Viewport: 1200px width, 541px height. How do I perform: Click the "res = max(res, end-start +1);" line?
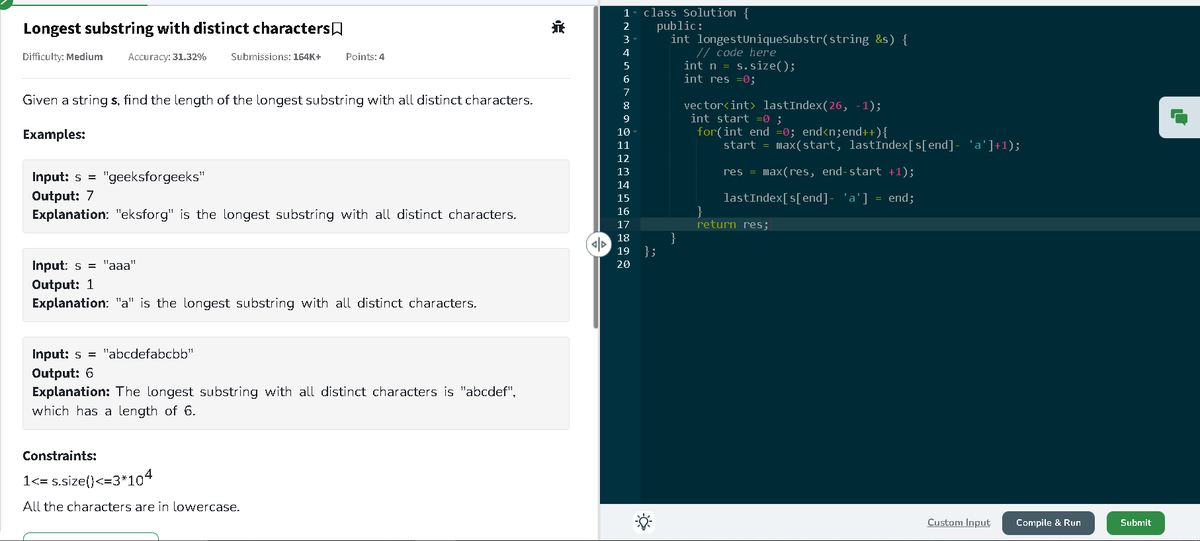click(x=818, y=172)
